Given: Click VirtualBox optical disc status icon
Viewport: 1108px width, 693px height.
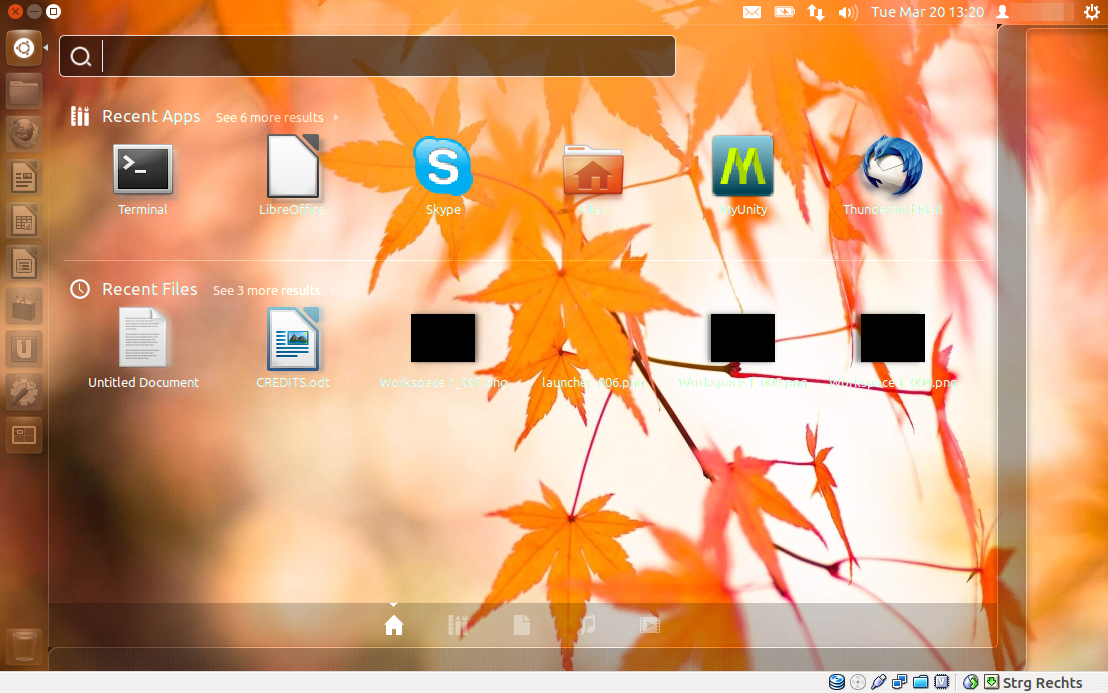Looking at the screenshot, I should pyautogui.click(x=858, y=682).
